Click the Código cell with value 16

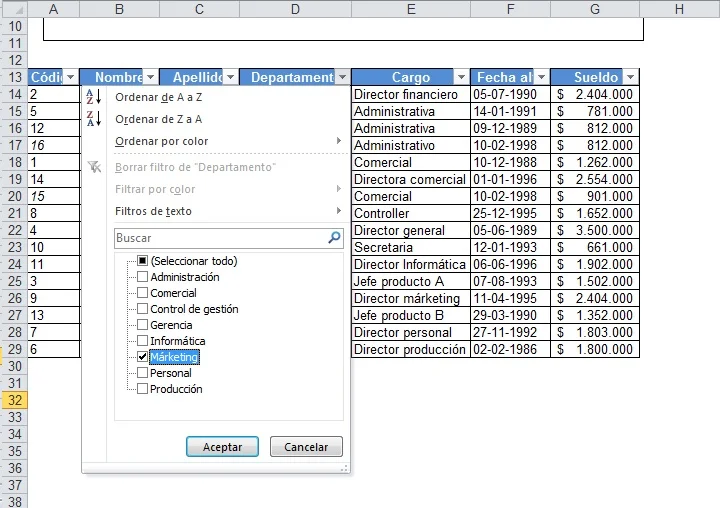pos(54,145)
